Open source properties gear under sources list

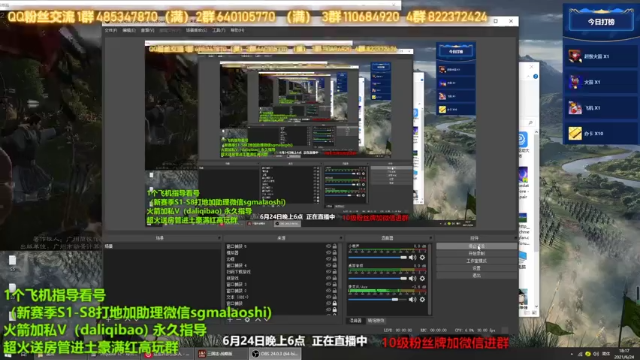tap(247, 320)
